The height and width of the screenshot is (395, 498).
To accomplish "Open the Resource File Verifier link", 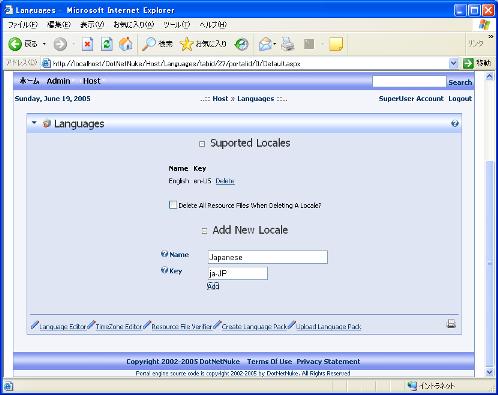I will click(182, 327).
